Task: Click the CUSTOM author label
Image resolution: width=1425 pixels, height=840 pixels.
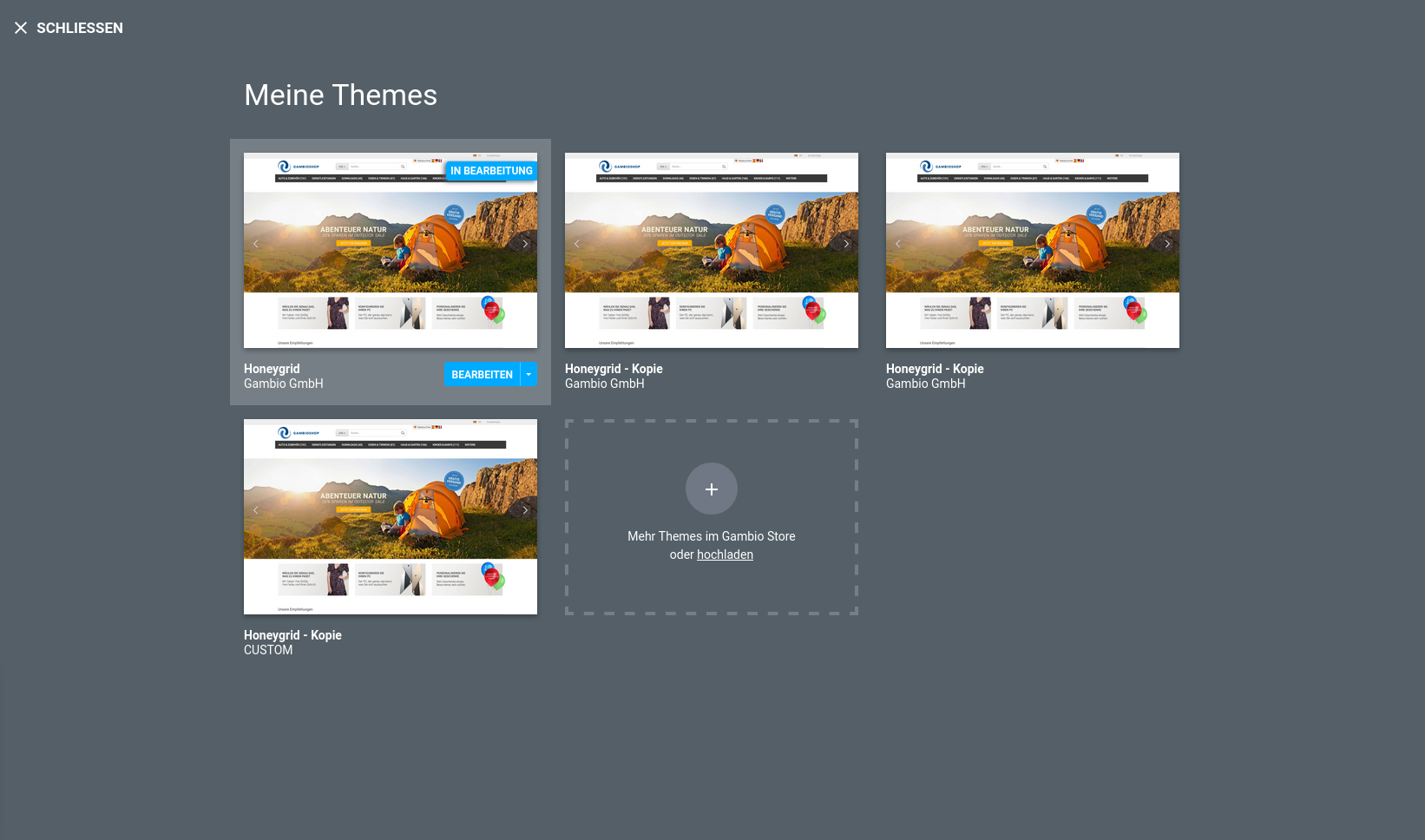Action: coord(268,650)
